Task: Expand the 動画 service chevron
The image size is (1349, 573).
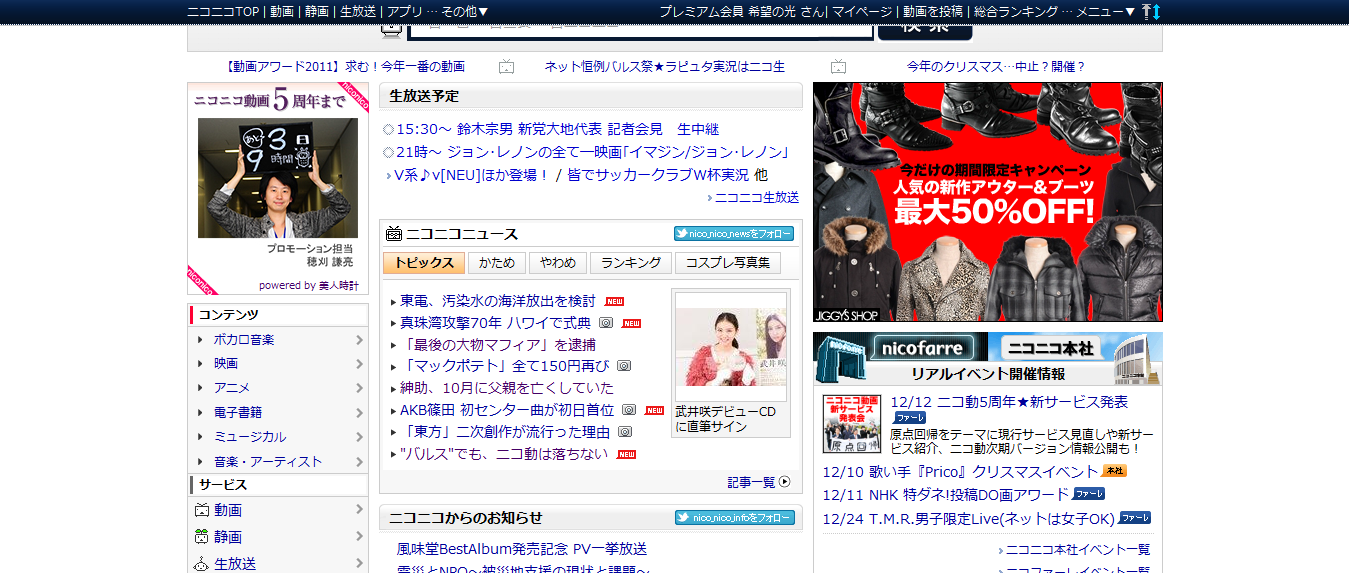Action: coord(359,510)
